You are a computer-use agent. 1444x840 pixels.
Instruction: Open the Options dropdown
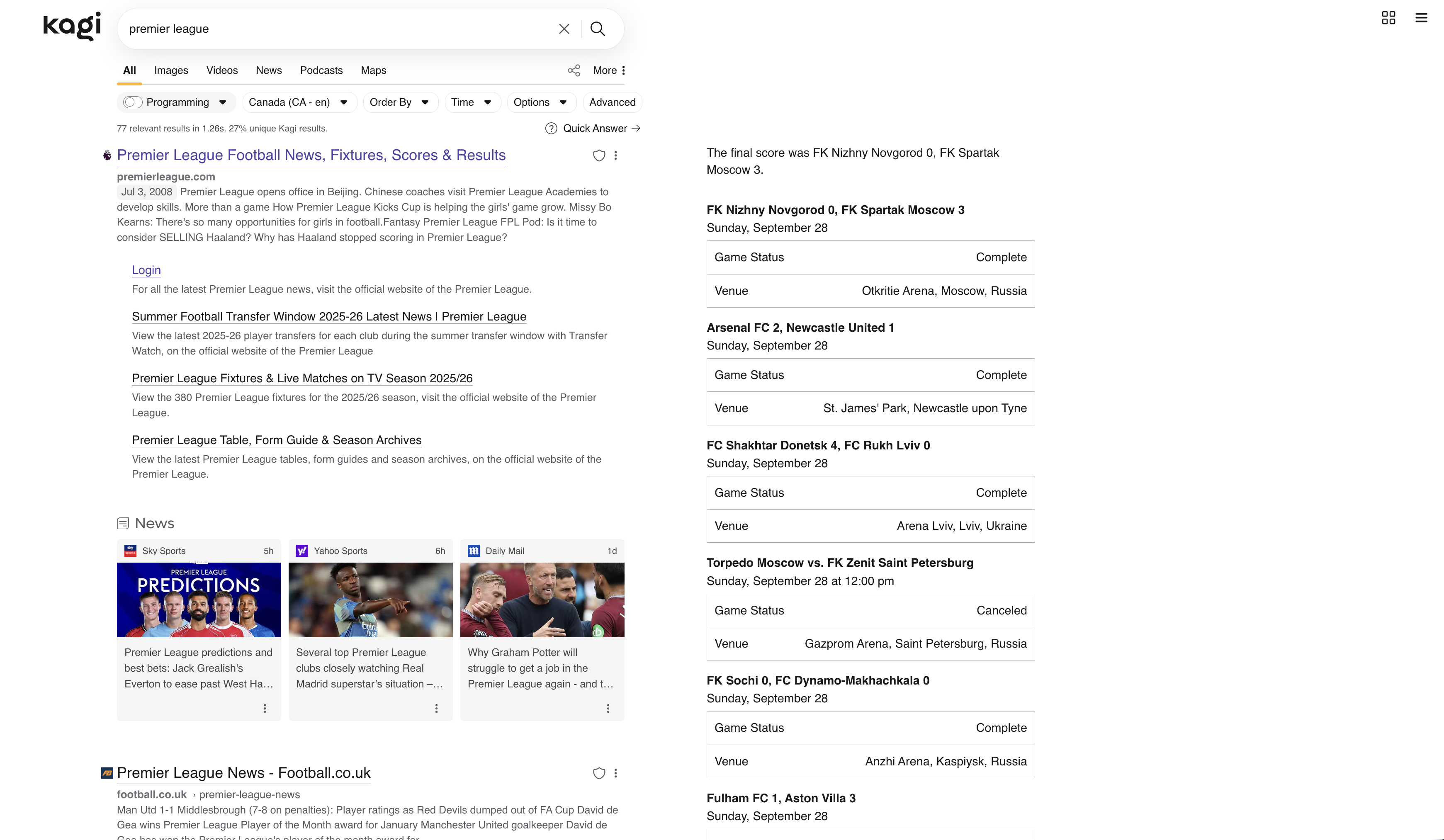pyautogui.click(x=540, y=102)
